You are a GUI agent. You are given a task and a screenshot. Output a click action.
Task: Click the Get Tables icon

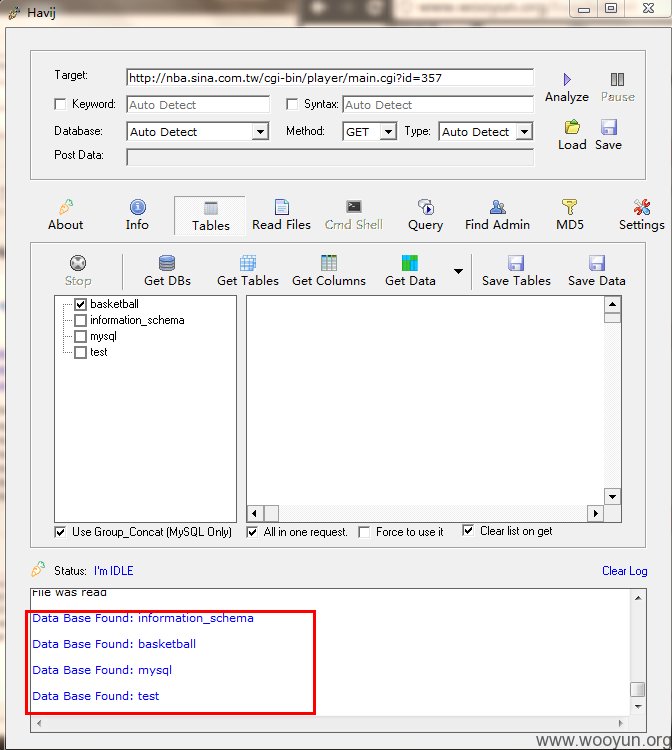click(248, 263)
